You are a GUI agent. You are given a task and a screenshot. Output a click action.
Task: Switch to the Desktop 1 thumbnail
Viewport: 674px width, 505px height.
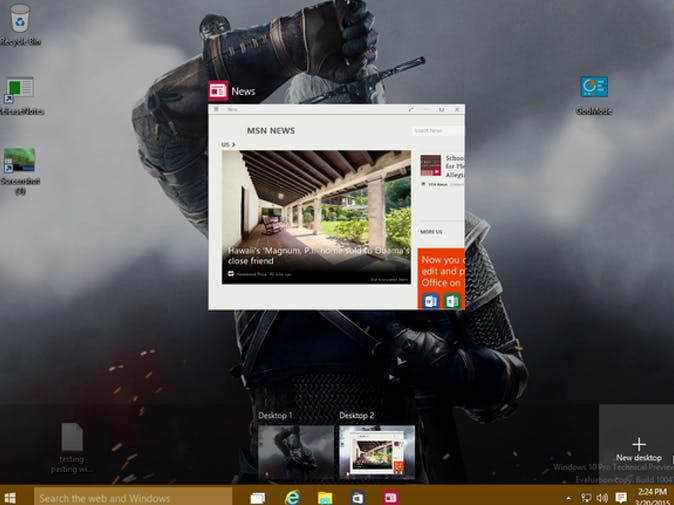point(296,452)
